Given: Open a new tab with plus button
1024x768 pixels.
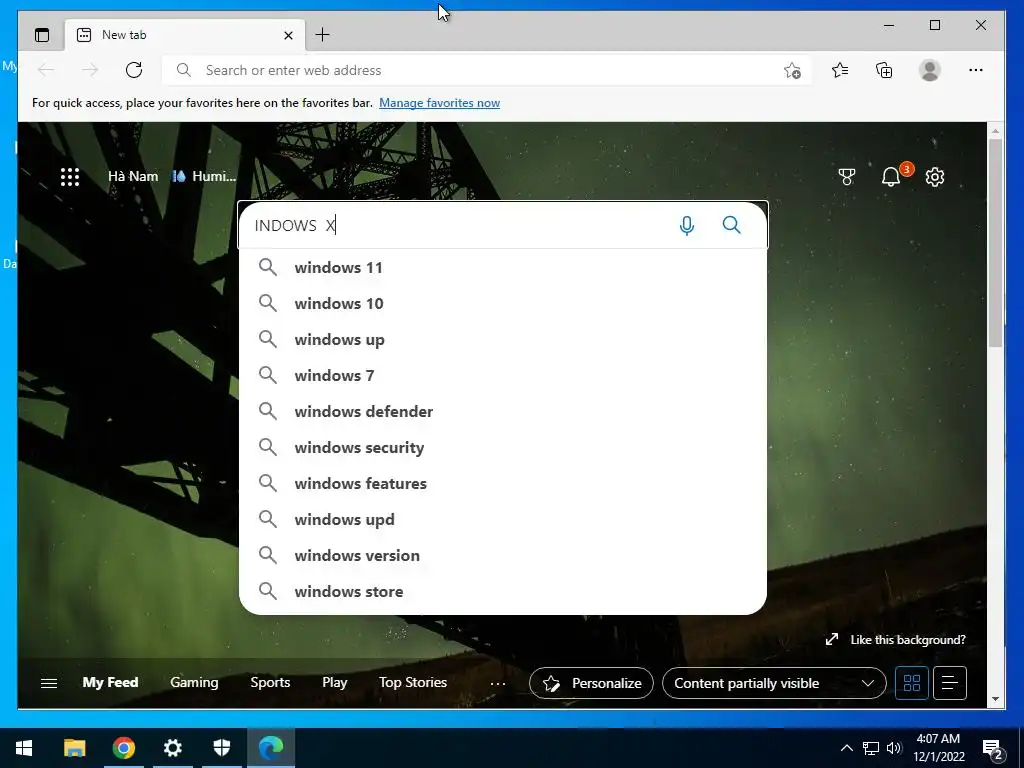Looking at the screenshot, I should point(323,35).
